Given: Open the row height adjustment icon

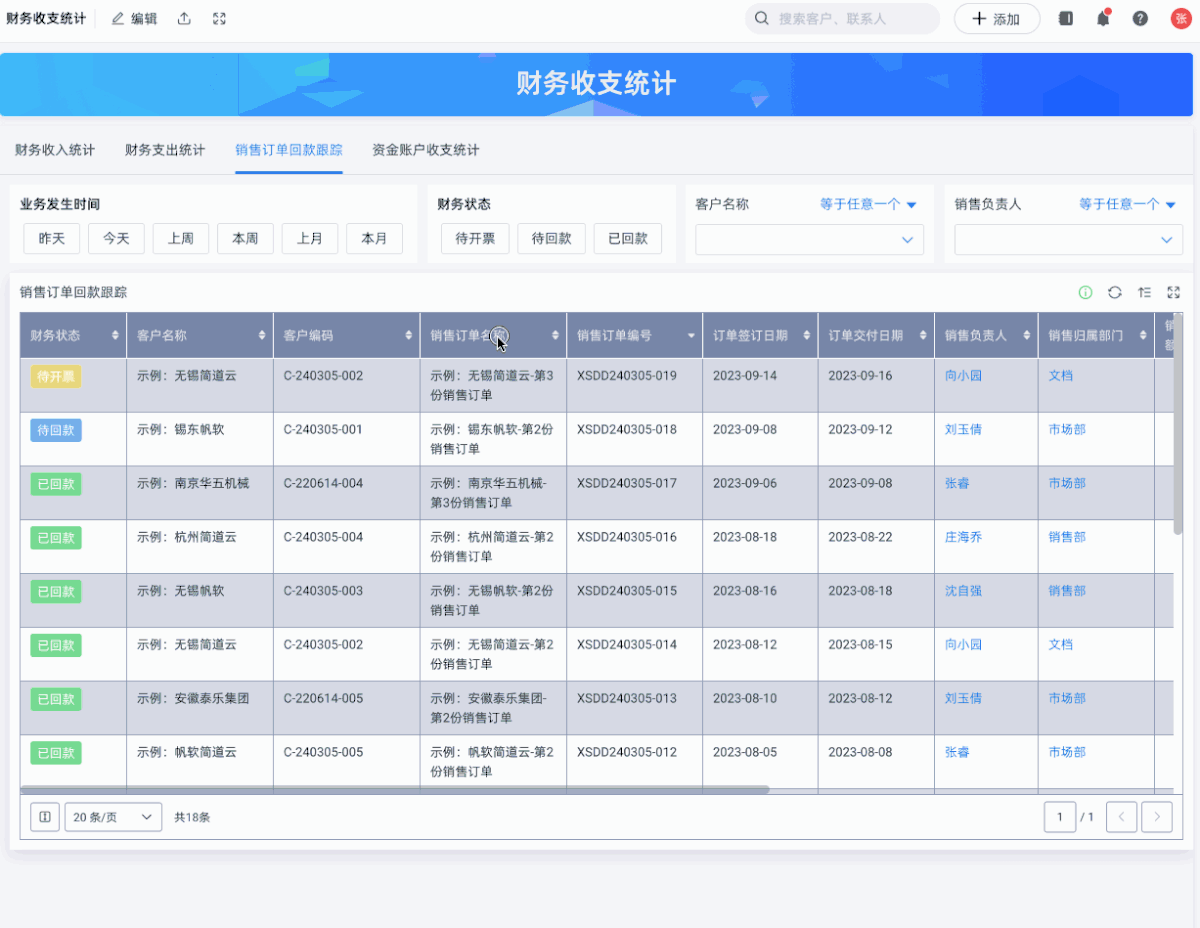Looking at the screenshot, I should click(1144, 292).
